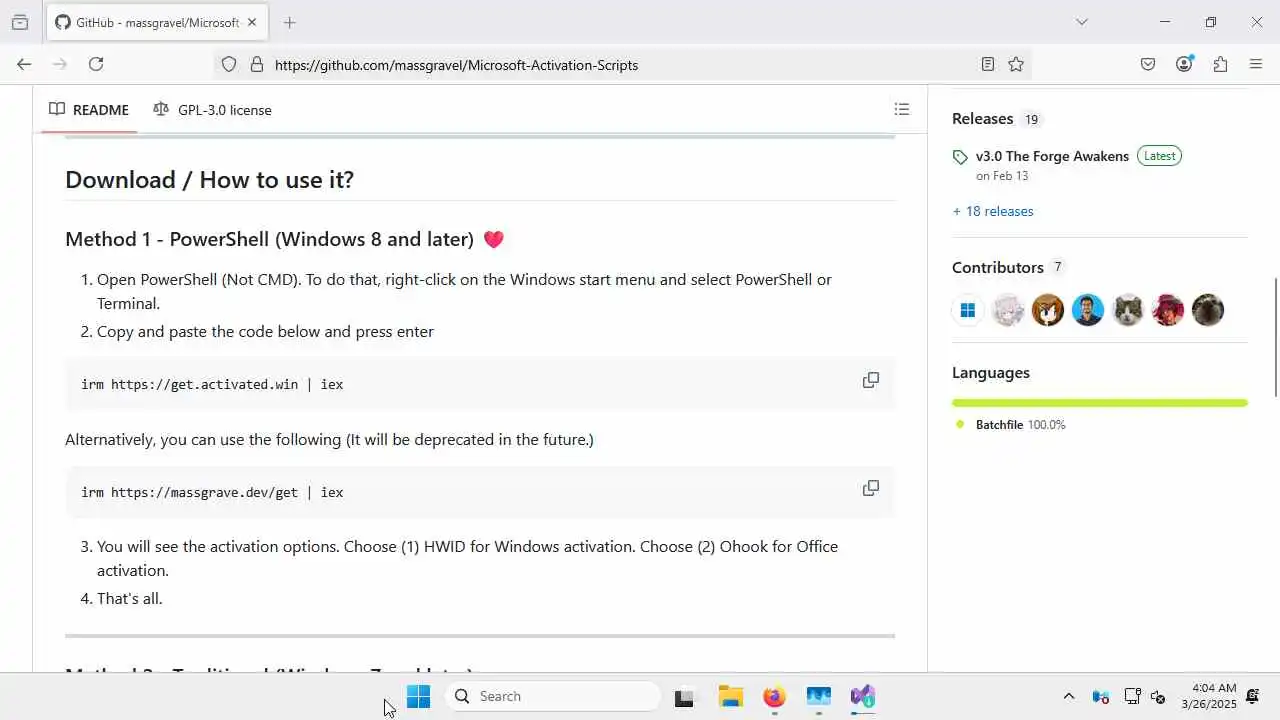Open the dark cat contributor avatar
The height and width of the screenshot is (720, 1280).
1208,310
